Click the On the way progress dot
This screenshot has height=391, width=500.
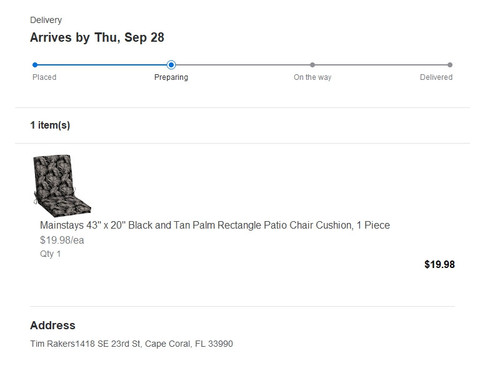tap(312, 65)
